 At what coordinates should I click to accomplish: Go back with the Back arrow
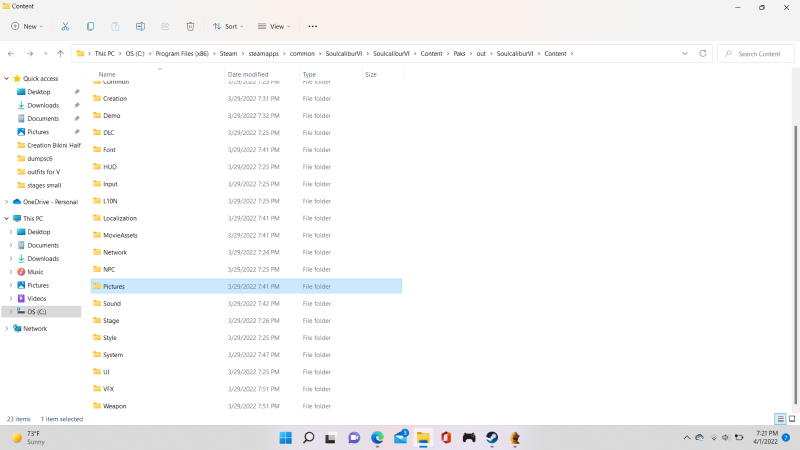click(11, 54)
